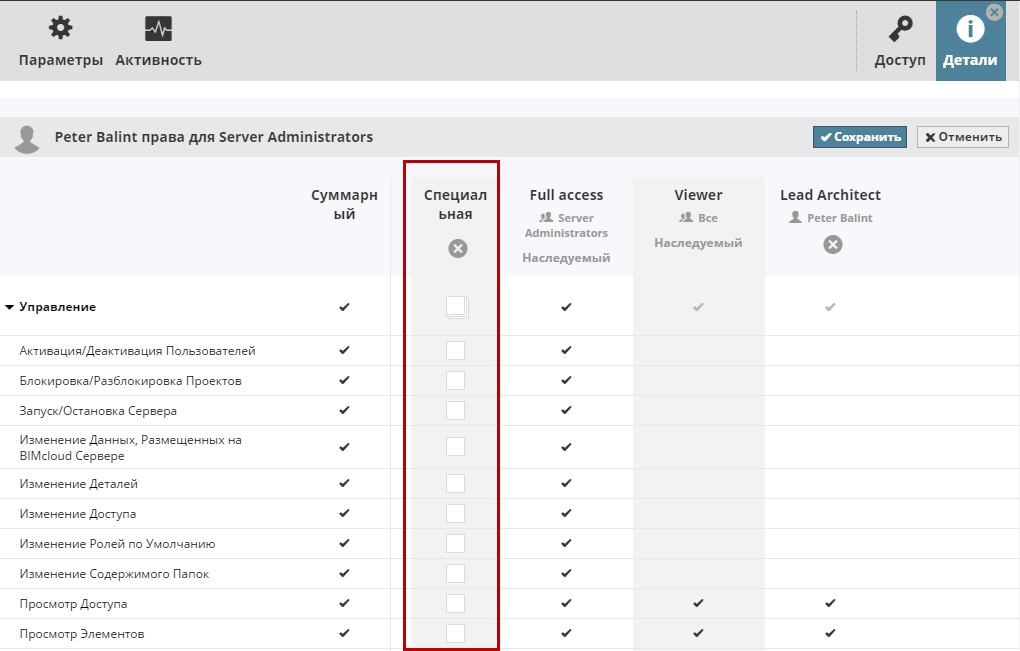Screen dimensions: 1020x651
Task: Open the Параметры gear panel
Action: [x=60, y=42]
